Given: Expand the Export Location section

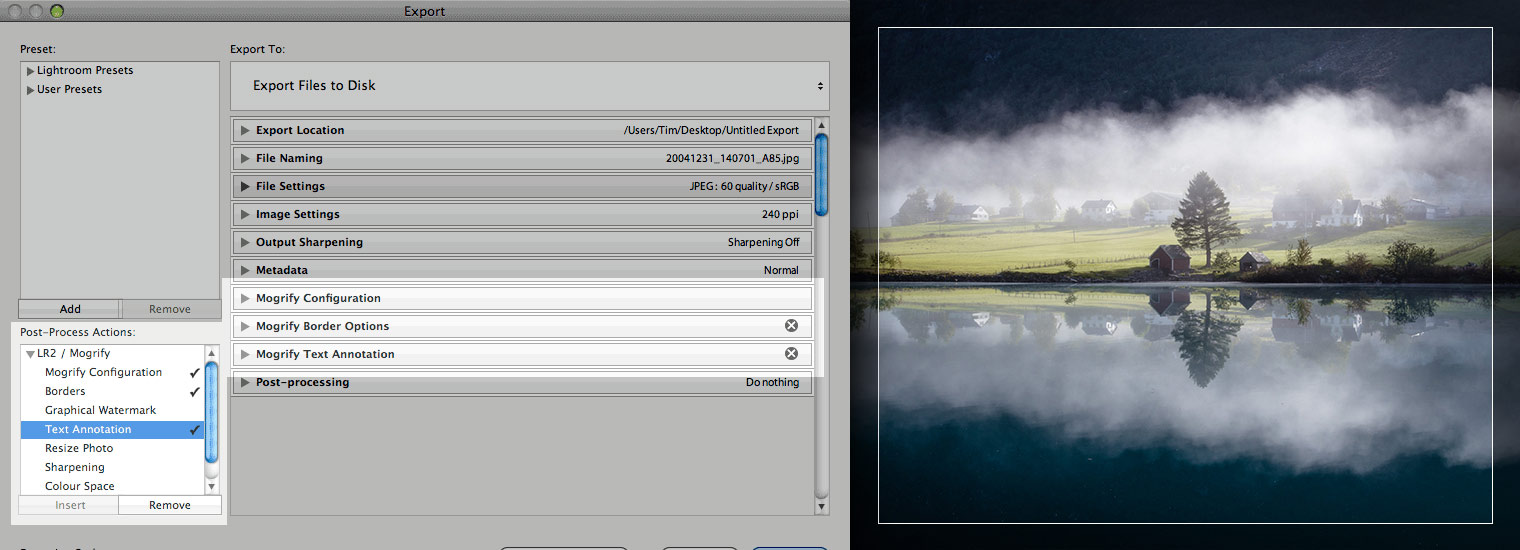Looking at the screenshot, I should click(x=245, y=130).
